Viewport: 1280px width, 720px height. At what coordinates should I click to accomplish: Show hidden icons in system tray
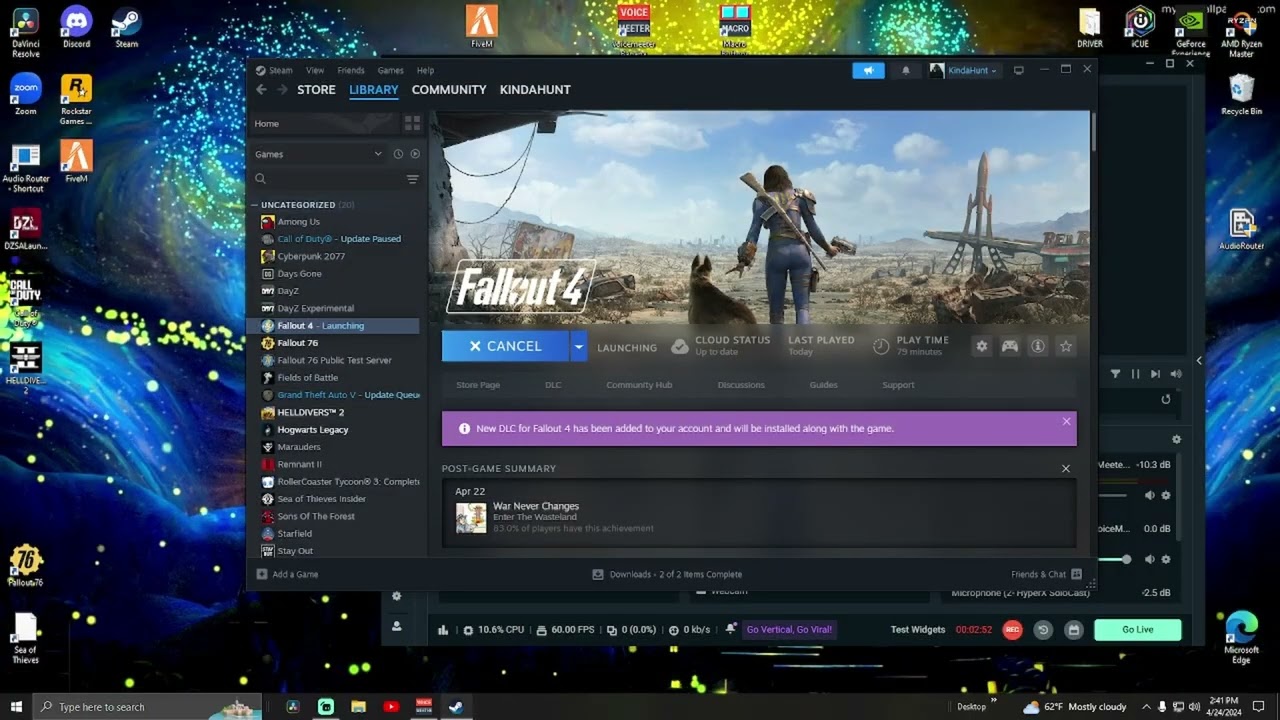[x=1147, y=707]
